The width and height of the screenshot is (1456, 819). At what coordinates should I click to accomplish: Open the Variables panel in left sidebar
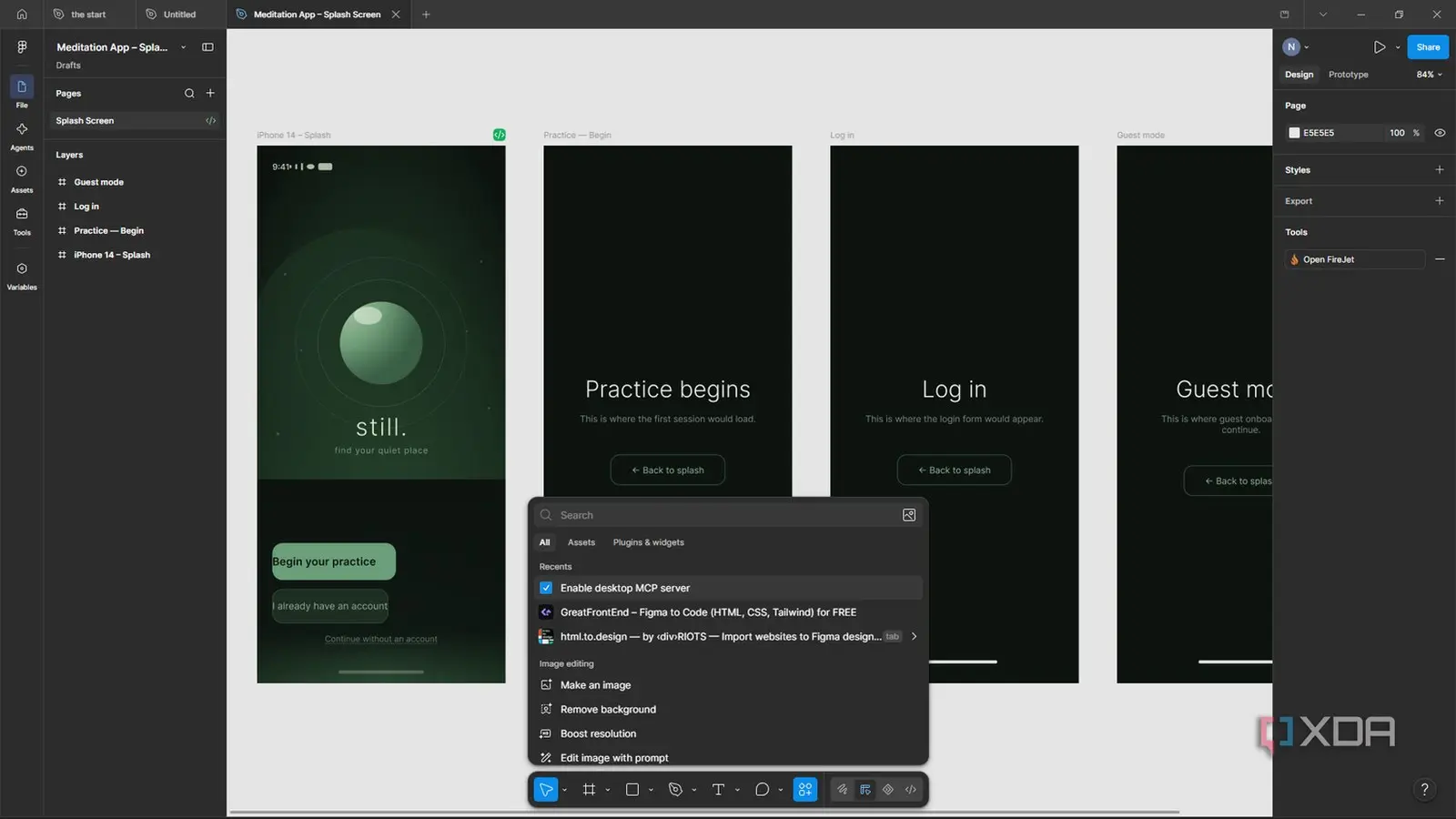point(22,275)
